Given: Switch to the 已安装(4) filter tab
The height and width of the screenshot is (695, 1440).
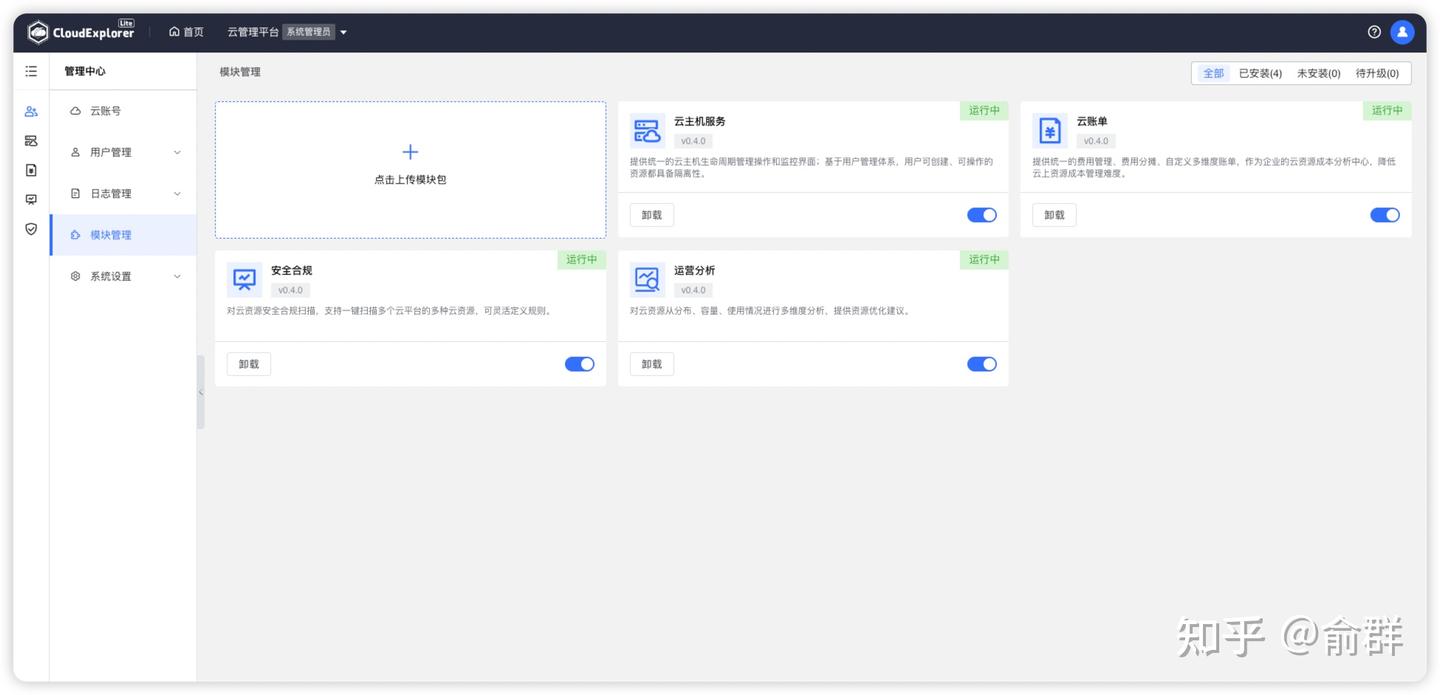Looking at the screenshot, I should point(1260,73).
